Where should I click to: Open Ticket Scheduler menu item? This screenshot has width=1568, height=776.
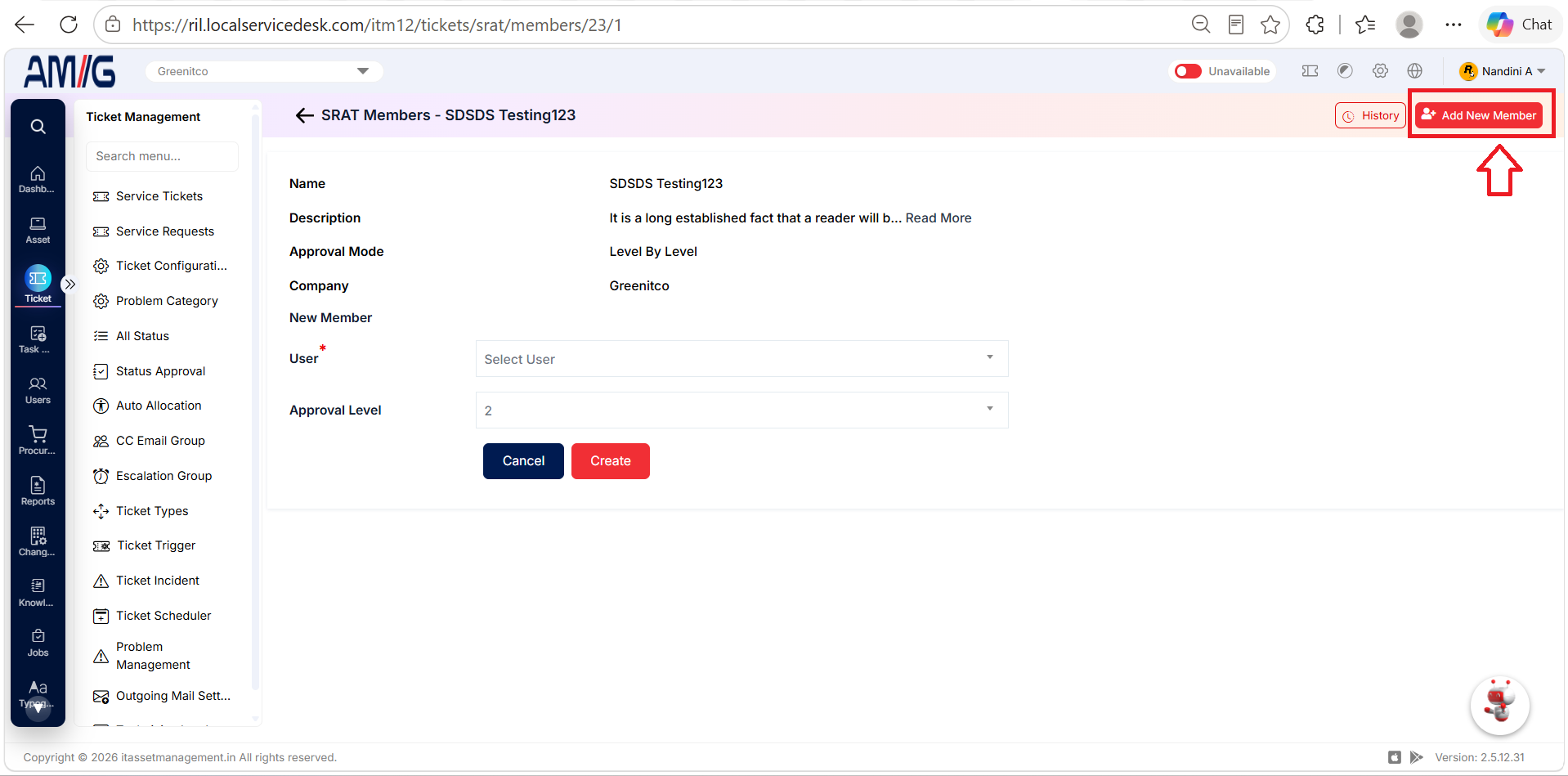tap(164, 616)
